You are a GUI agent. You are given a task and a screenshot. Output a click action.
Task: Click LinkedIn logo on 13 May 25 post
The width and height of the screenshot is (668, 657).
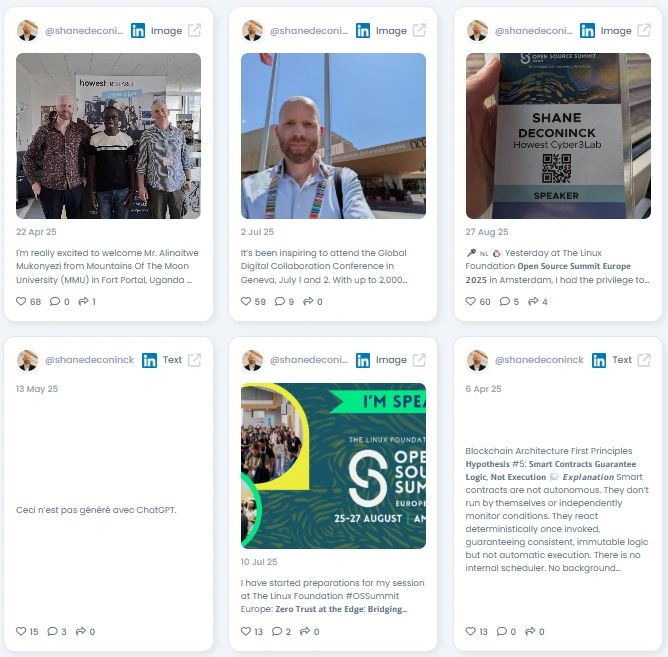click(x=150, y=360)
